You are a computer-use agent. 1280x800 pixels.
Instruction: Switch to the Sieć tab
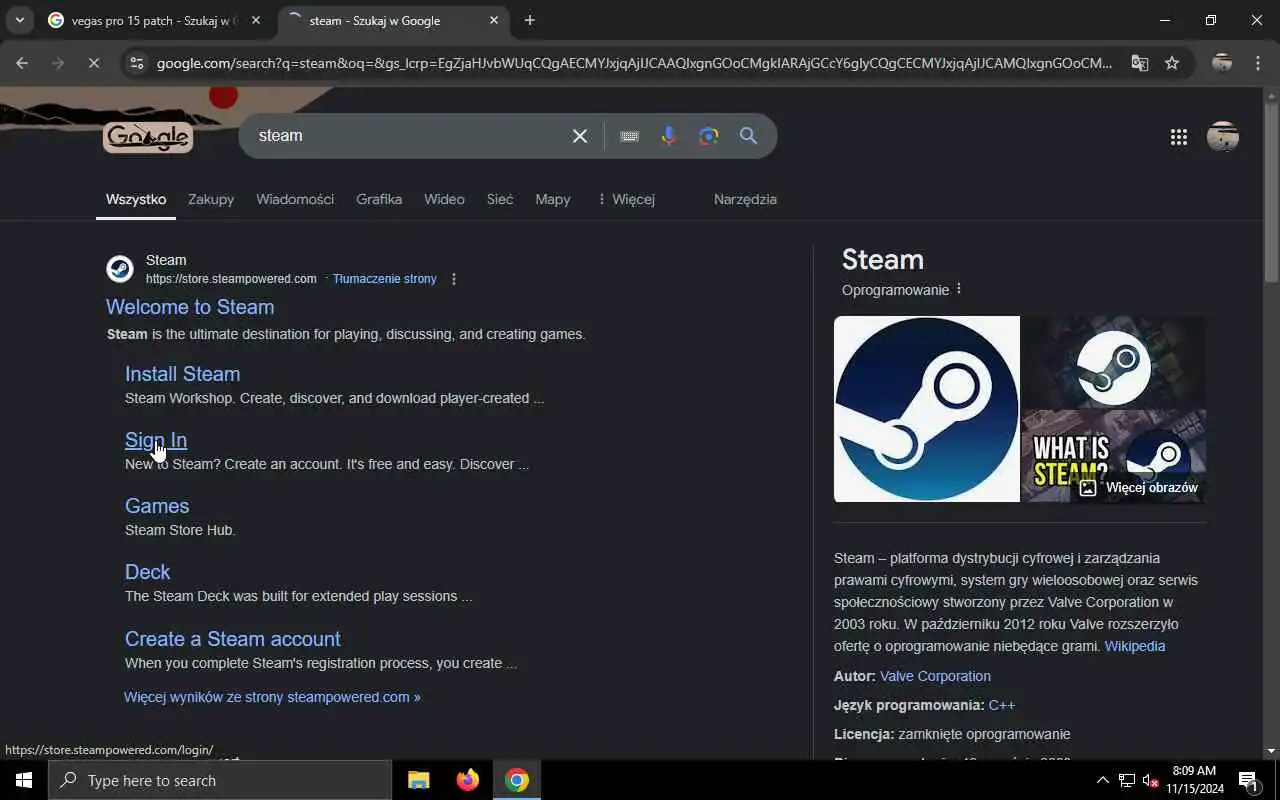500,199
